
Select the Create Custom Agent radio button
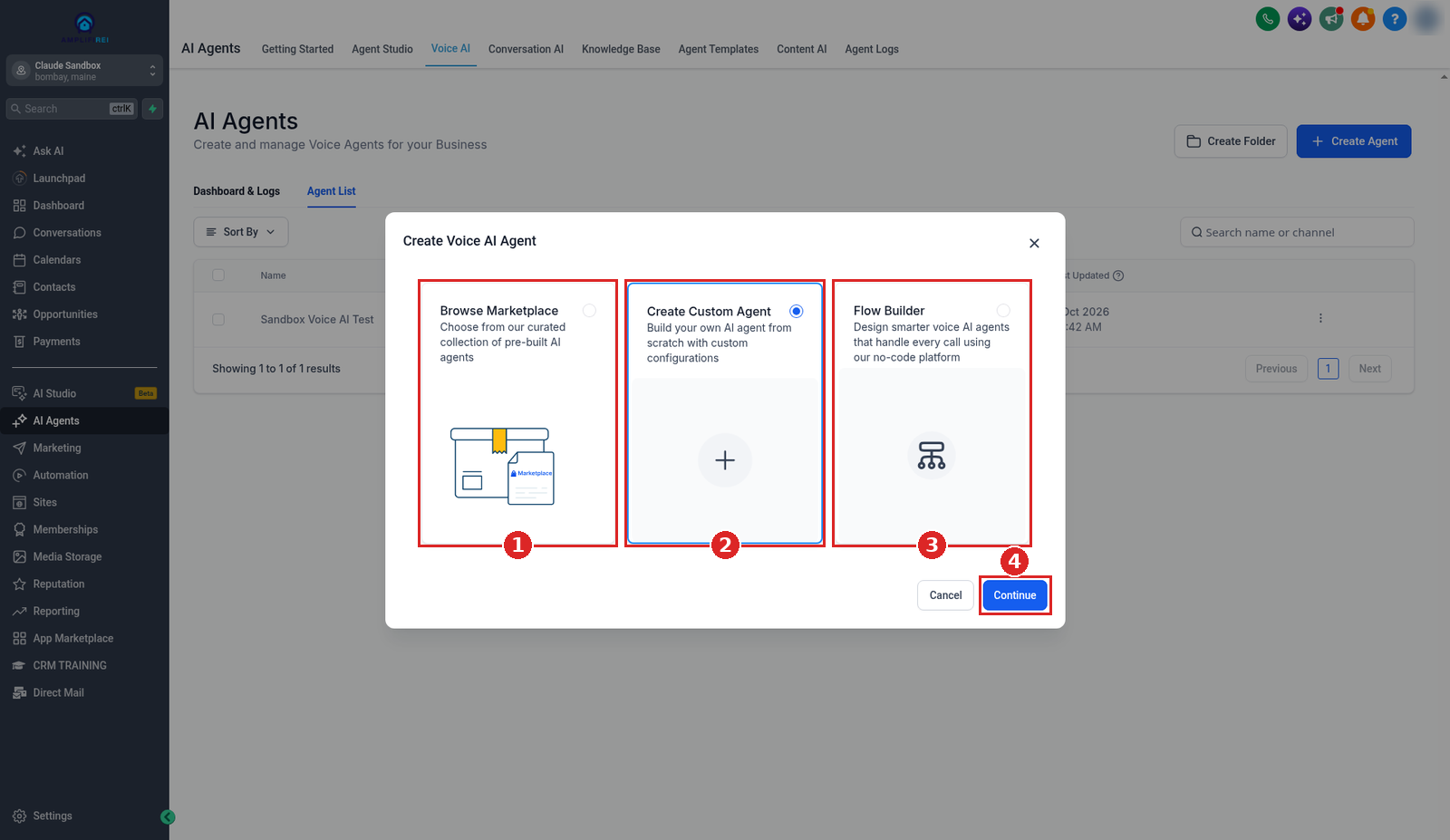(x=797, y=311)
